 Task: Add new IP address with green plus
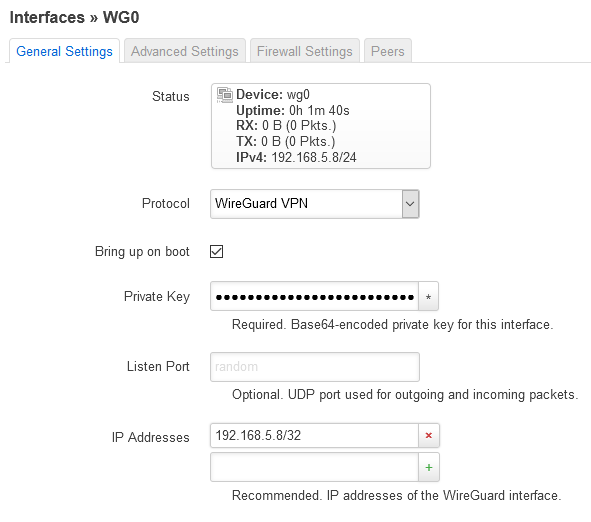pos(429,467)
